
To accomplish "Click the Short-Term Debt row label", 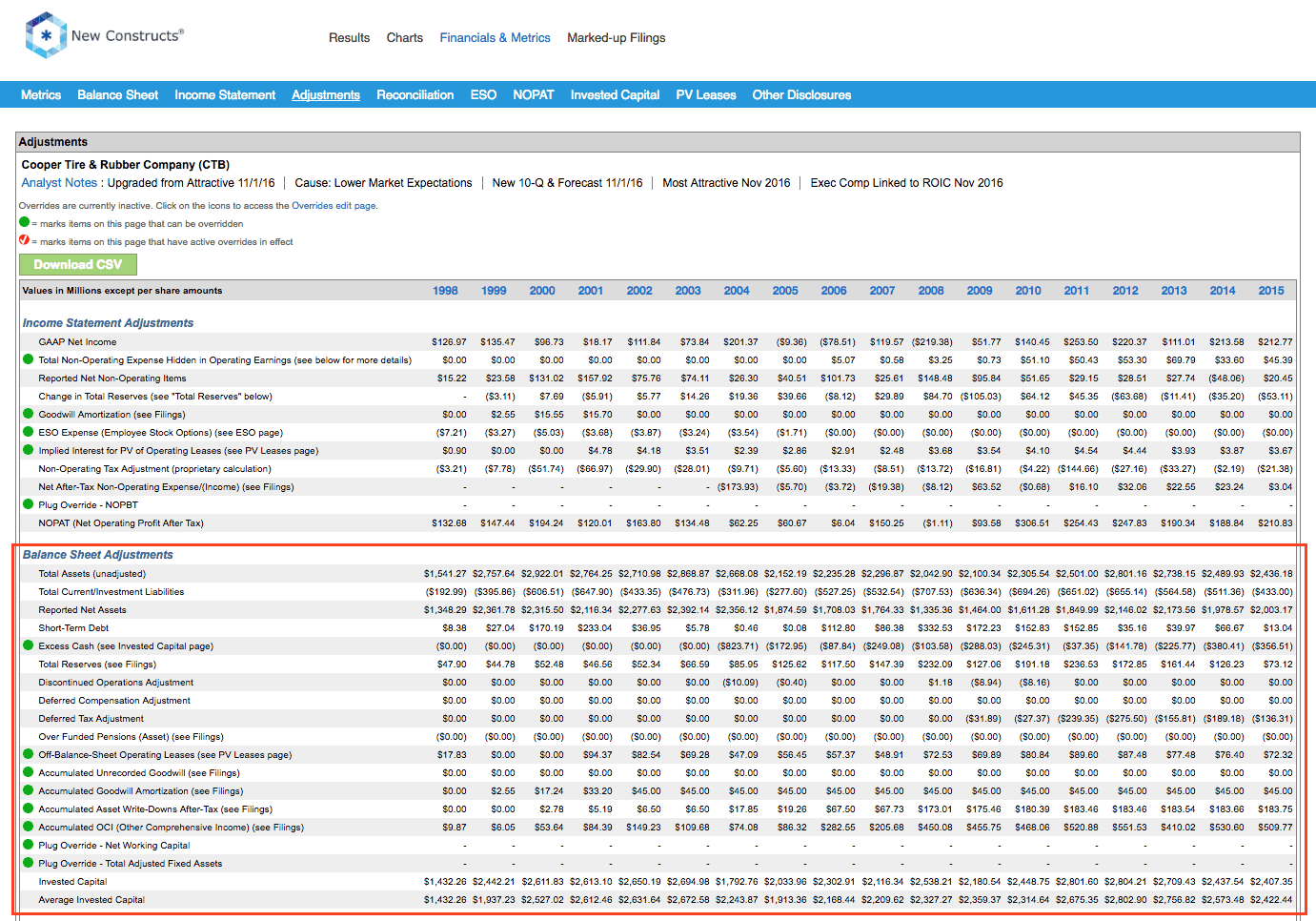I will pyautogui.click(x=73, y=628).
